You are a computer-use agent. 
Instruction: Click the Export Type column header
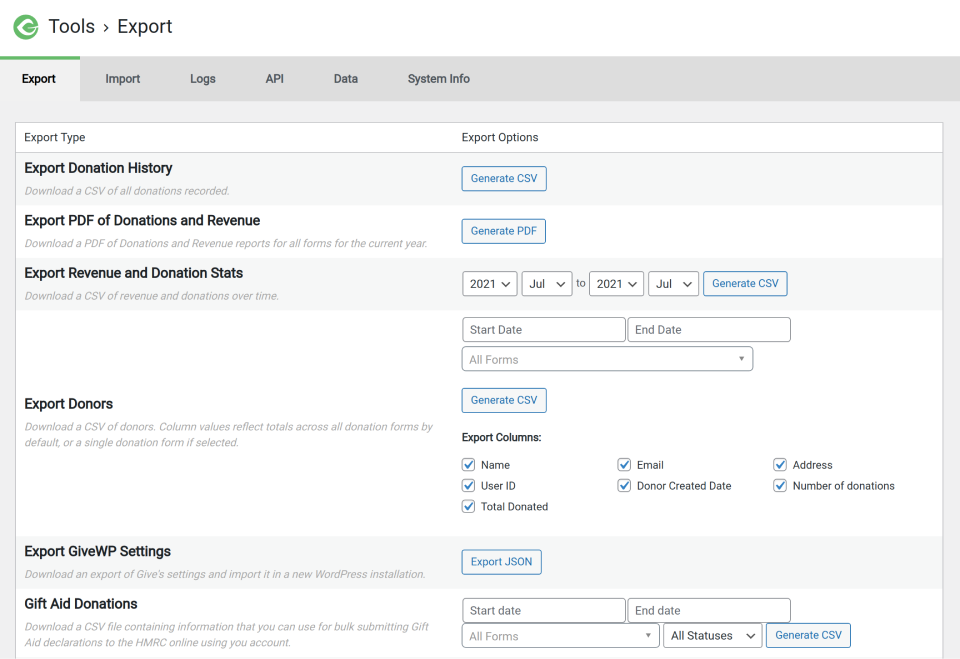click(54, 138)
